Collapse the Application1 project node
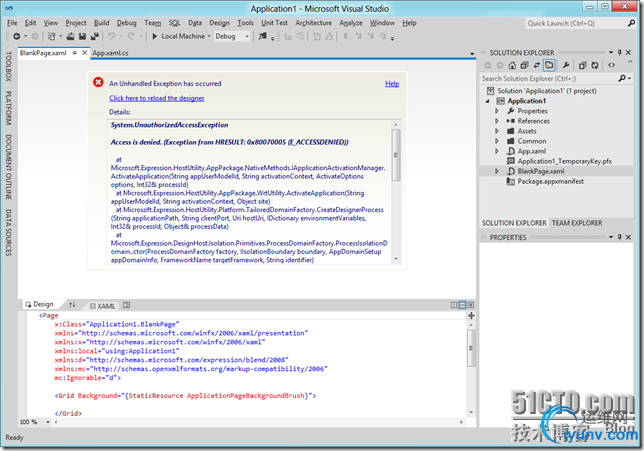644x451 pixels. pyautogui.click(x=488, y=101)
